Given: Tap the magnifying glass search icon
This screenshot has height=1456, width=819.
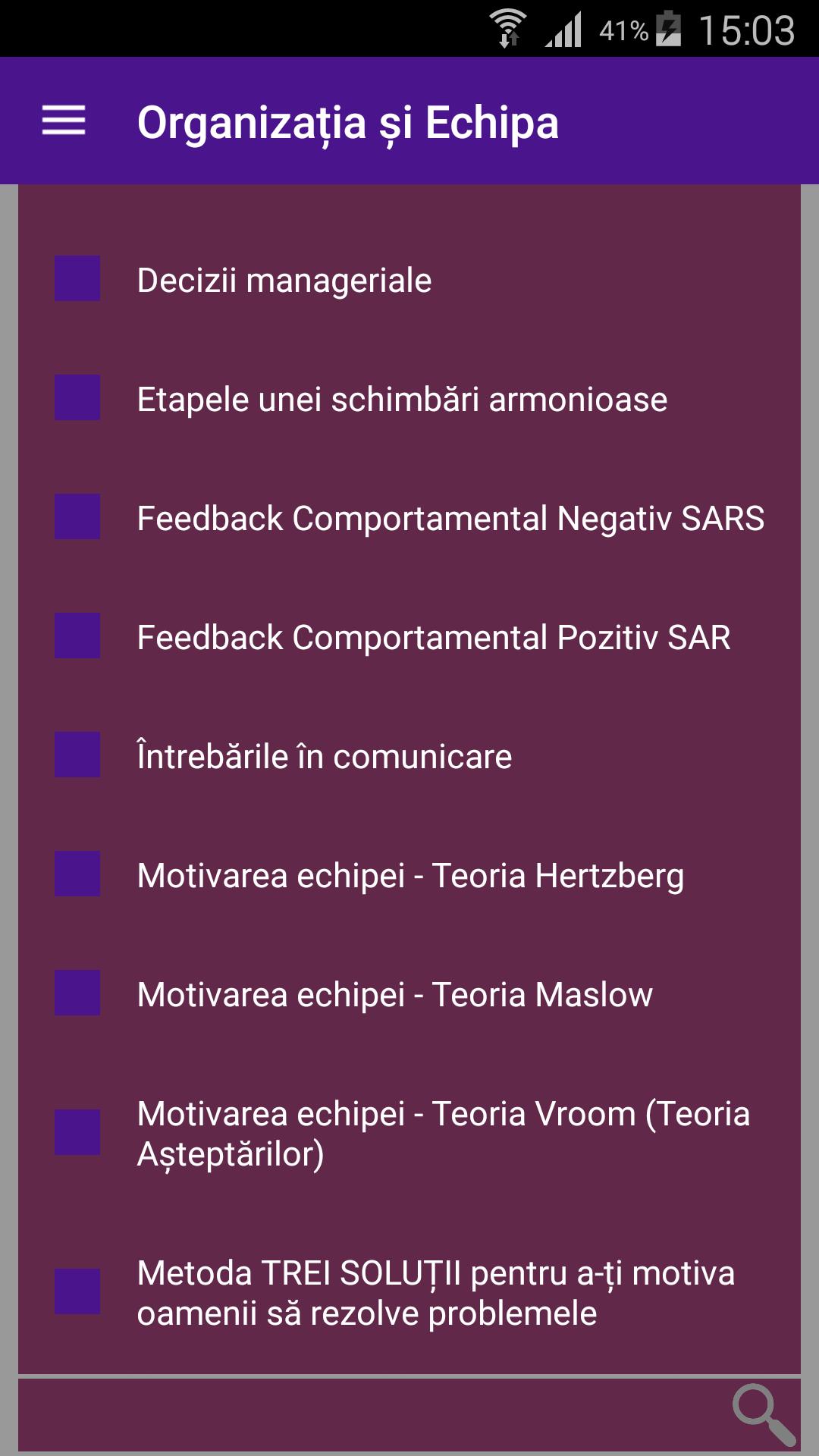Looking at the screenshot, I should click(763, 1414).
